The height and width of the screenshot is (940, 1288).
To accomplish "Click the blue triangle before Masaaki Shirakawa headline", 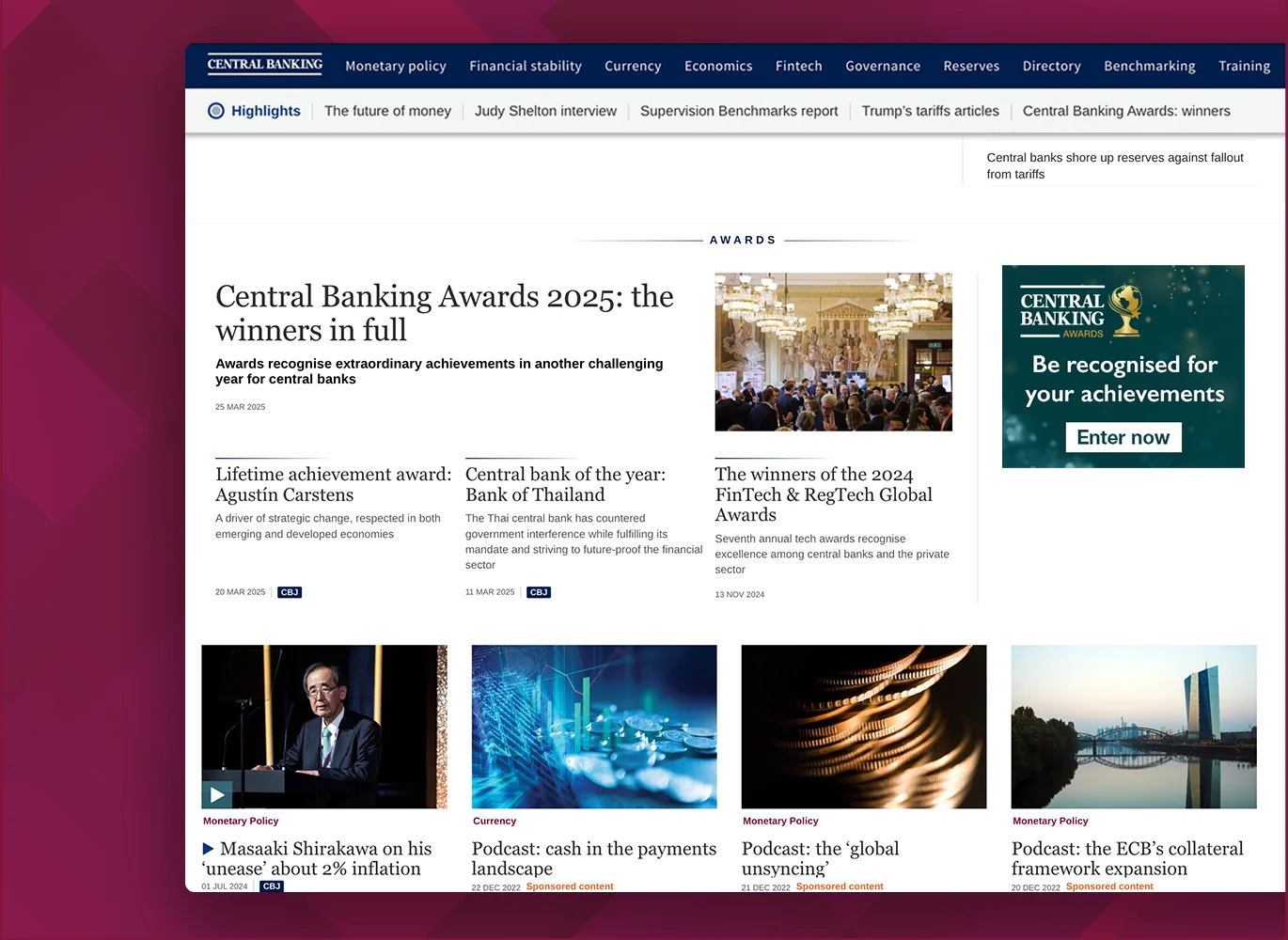I will point(209,849).
